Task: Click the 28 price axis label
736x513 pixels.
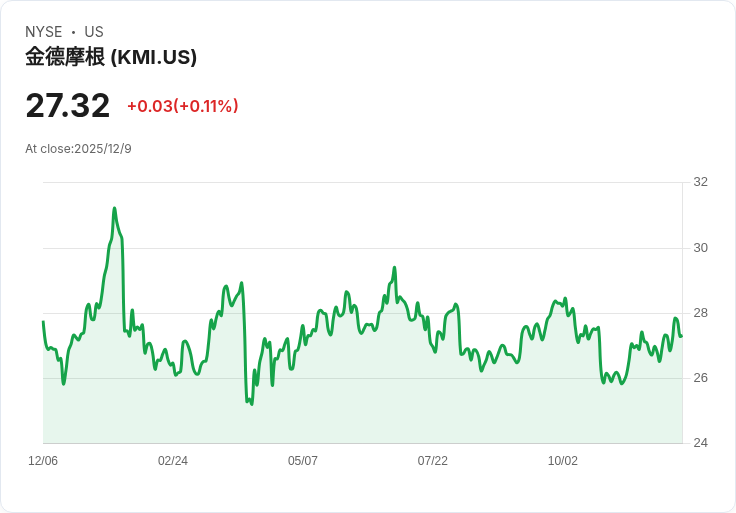Action: (x=700, y=313)
